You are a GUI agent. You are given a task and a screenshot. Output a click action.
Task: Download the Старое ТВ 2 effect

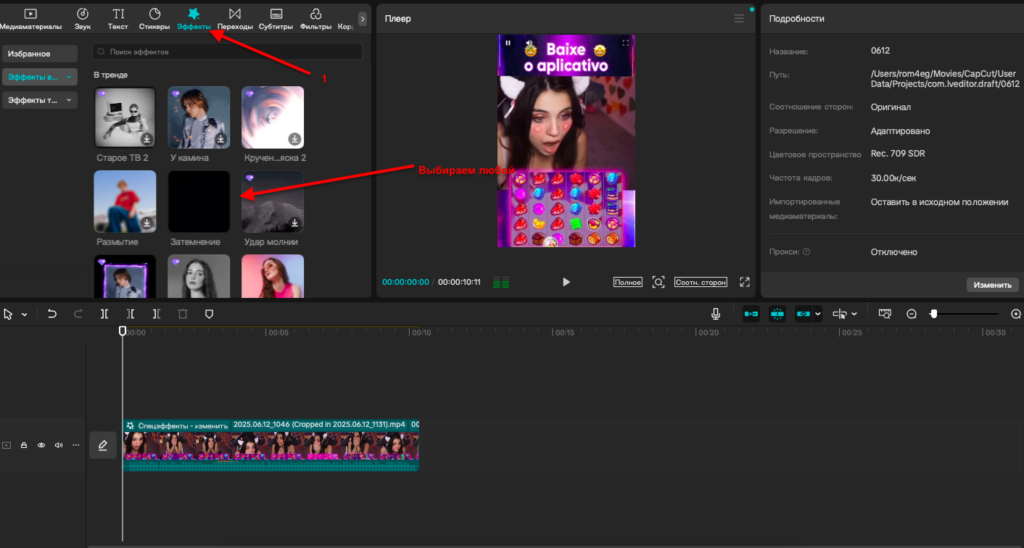[x=147, y=139]
